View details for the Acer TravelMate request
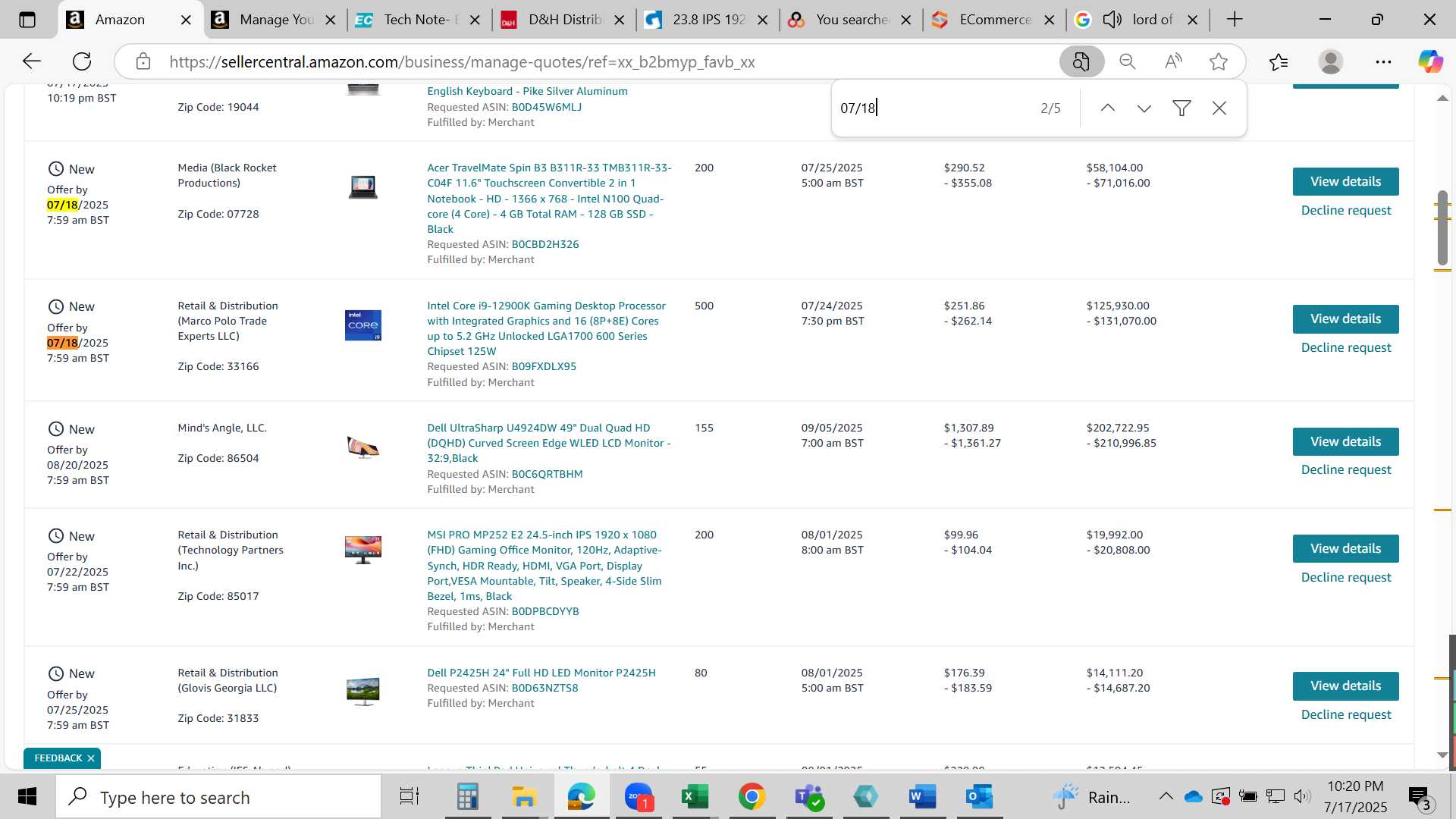Viewport: 1456px width, 819px height. [x=1345, y=181]
